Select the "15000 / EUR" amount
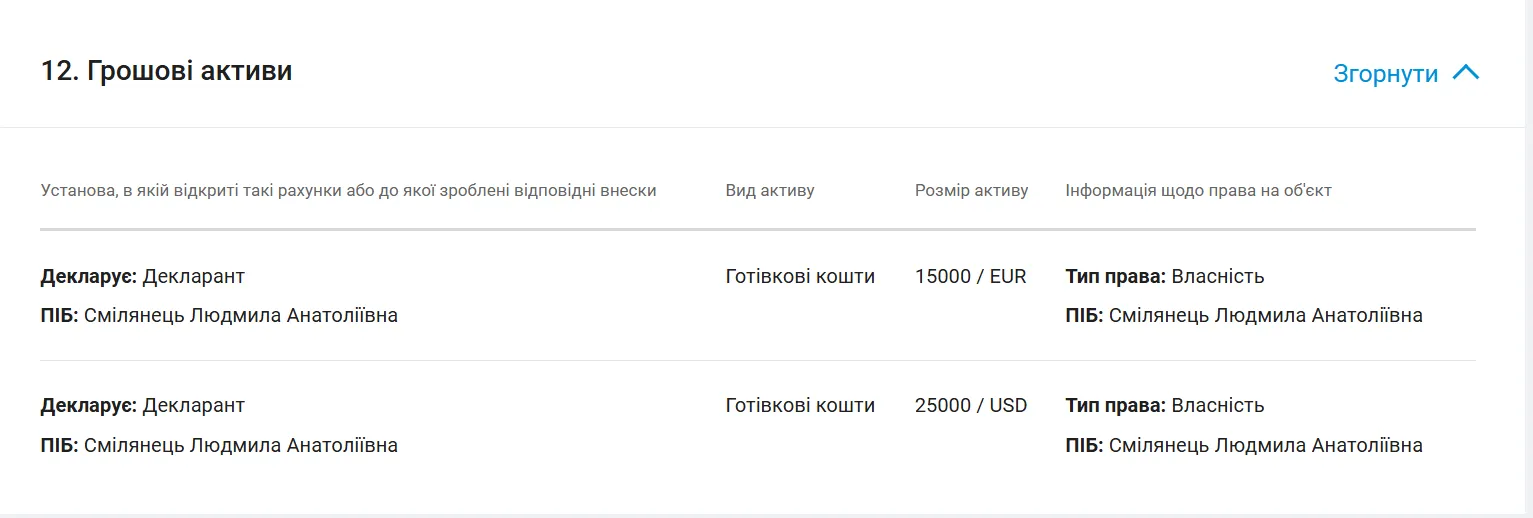This screenshot has height=518, width=1533. (970, 277)
